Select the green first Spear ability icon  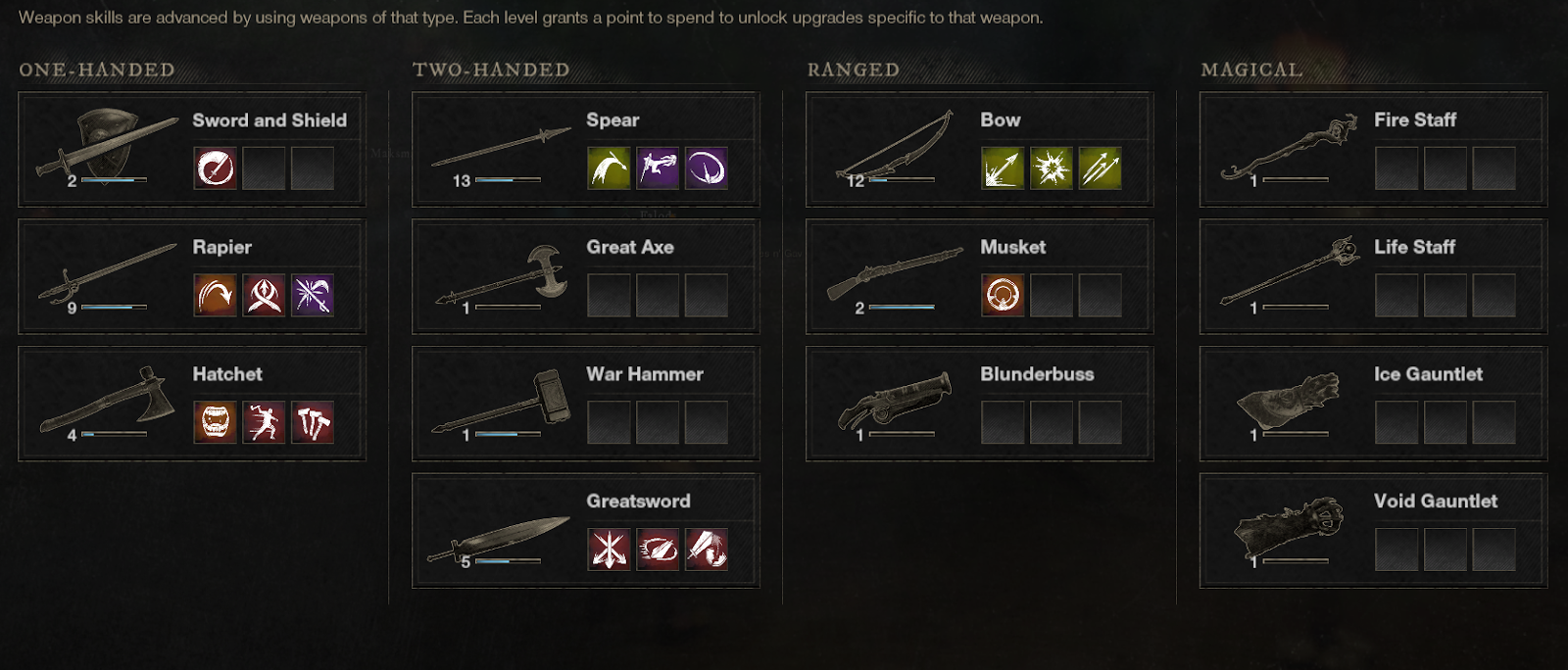pyautogui.click(x=609, y=168)
